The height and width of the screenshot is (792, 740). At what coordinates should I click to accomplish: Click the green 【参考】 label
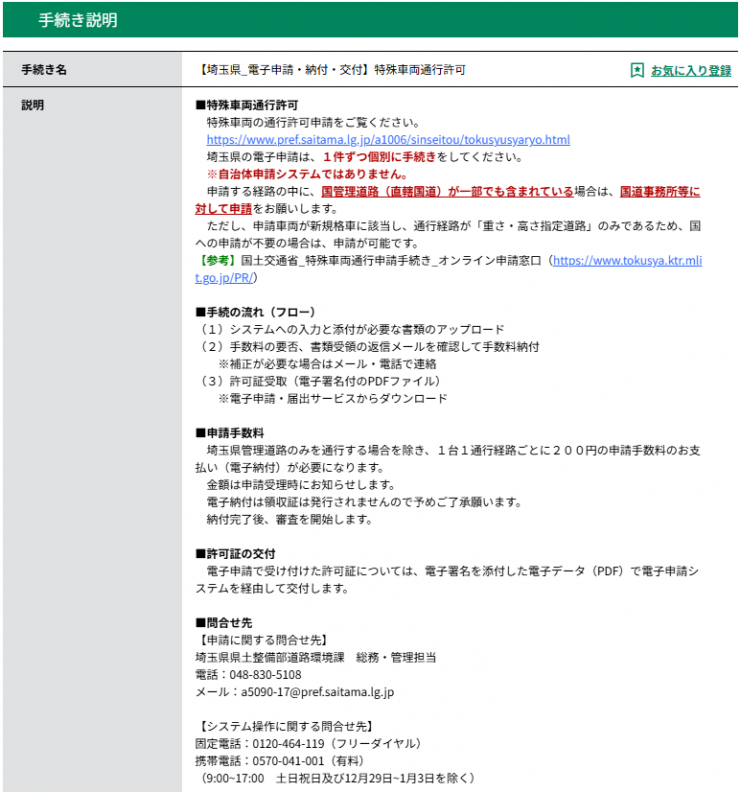point(218,261)
